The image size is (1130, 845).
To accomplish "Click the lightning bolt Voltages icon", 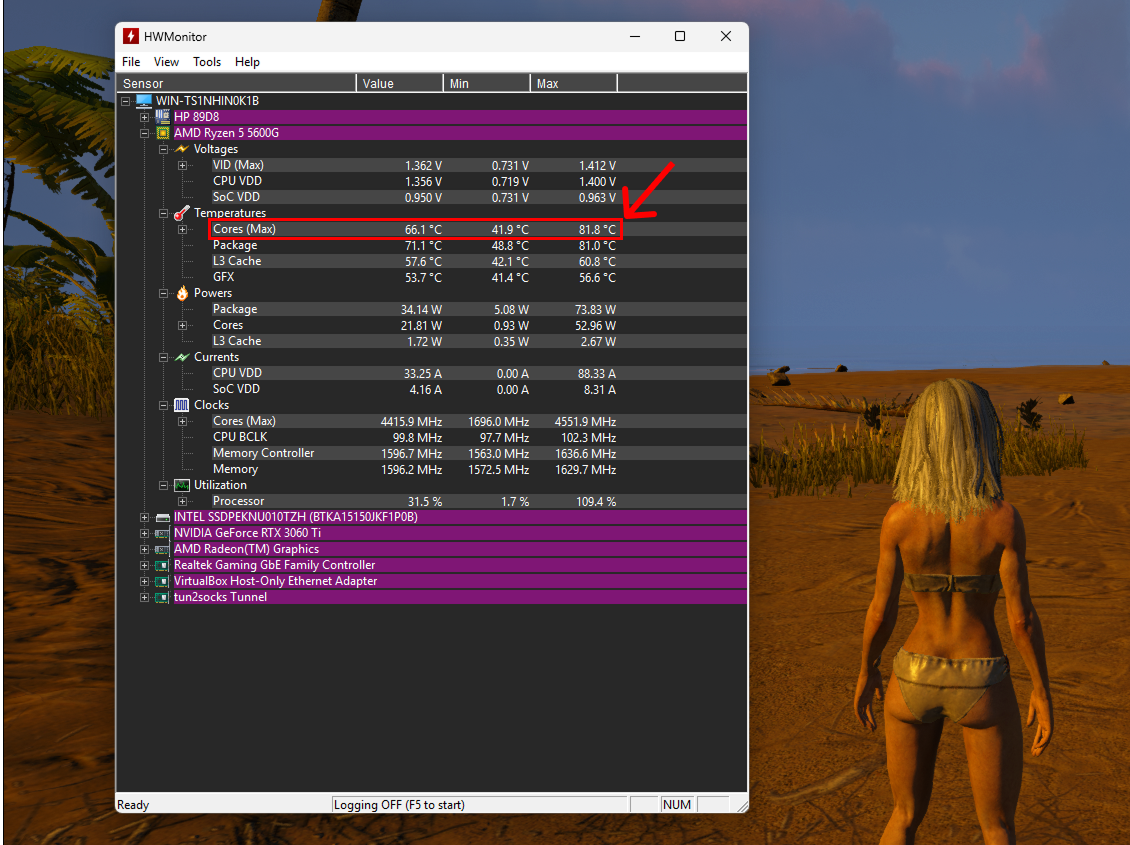I will pyautogui.click(x=182, y=149).
